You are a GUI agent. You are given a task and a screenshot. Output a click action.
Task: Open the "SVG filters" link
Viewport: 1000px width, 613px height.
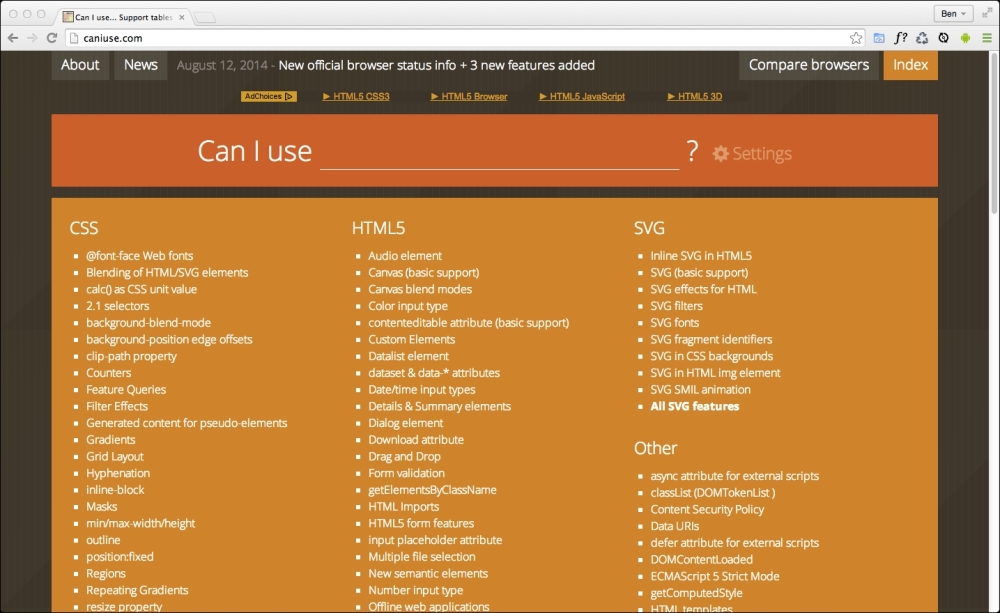(676, 305)
